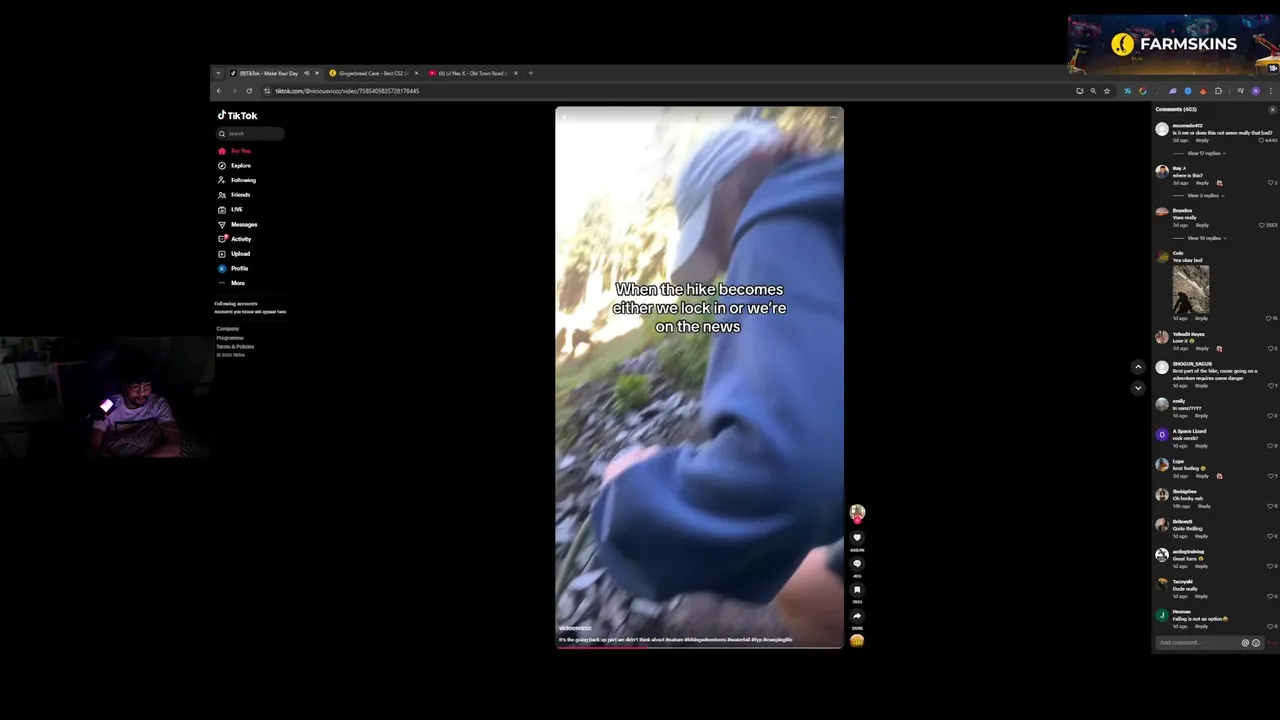Go to the next video with the down arrow
This screenshot has height=720, width=1280.
[x=1138, y=388]
